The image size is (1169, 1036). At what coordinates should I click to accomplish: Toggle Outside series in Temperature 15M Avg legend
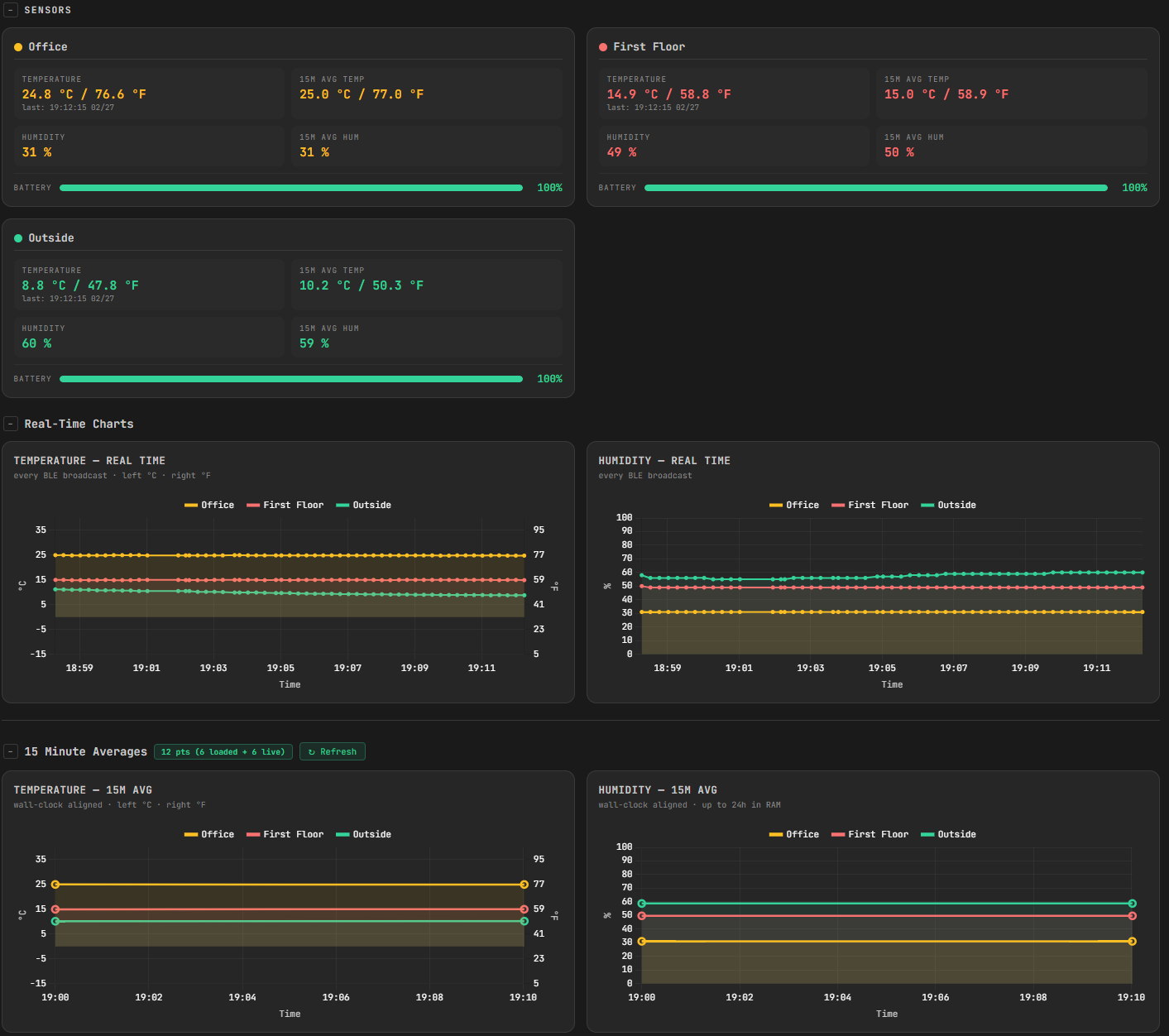(363, 834)
